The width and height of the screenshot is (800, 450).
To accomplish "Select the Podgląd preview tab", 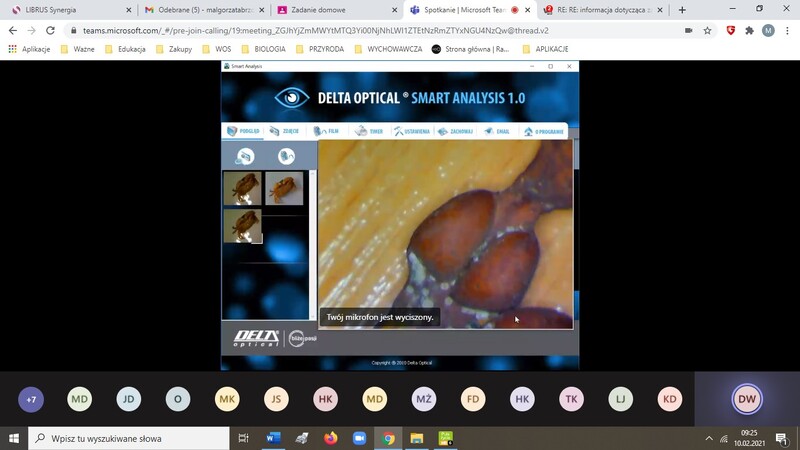I will click(x=243, y=131).
